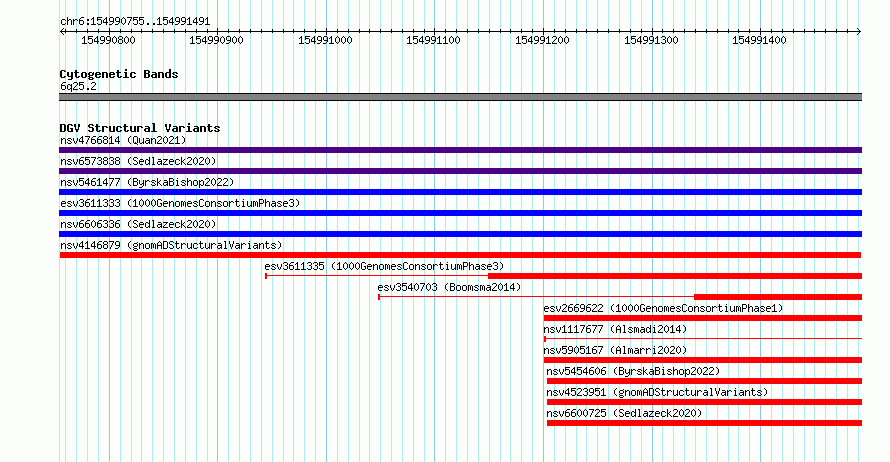Screen dimensions: 890x462
Task: Click the gray 6q25.2 cytogenetic band bar
Action: [460, 97]
